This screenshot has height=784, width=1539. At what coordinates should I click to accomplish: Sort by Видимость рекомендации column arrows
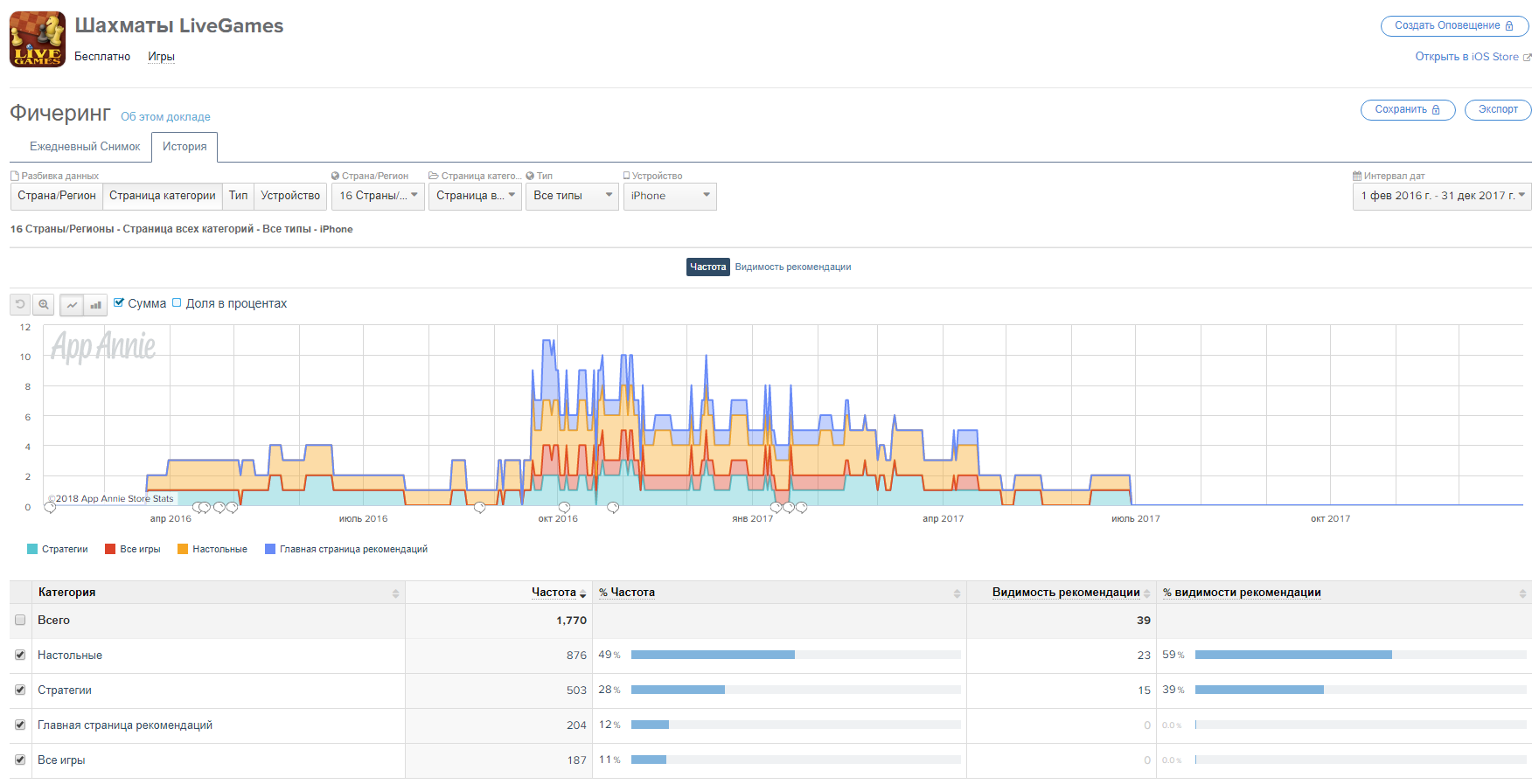[x=1146, y=593]
